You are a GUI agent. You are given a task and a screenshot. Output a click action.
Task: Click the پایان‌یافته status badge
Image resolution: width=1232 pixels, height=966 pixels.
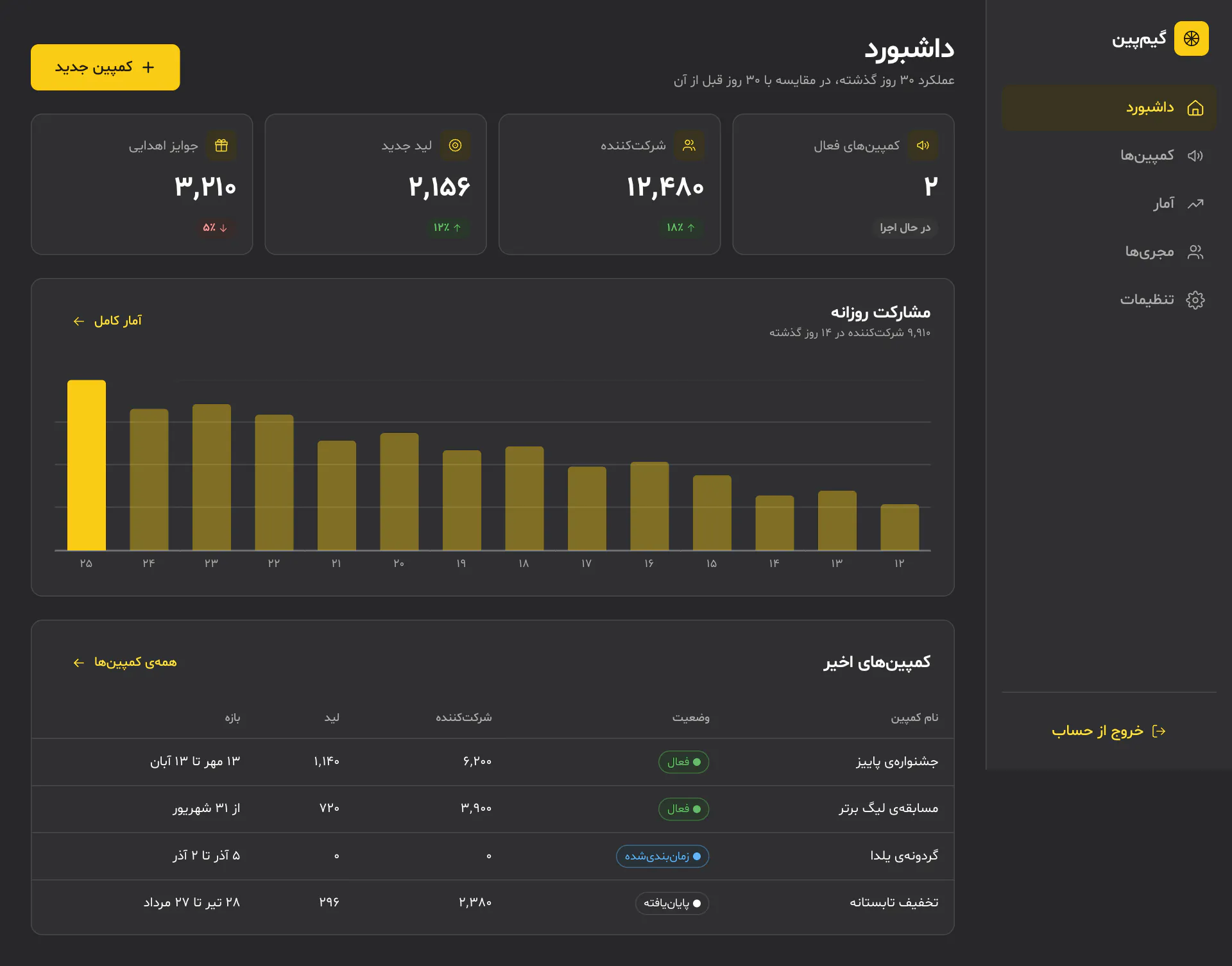[672, 903]
